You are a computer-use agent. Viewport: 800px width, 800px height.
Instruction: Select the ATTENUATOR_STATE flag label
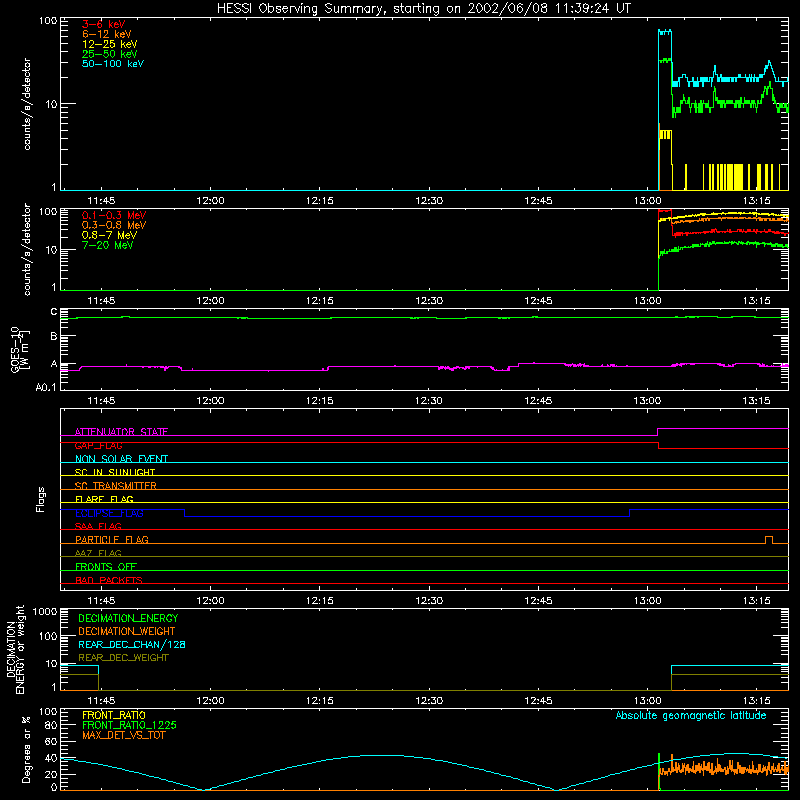point(121,432)
